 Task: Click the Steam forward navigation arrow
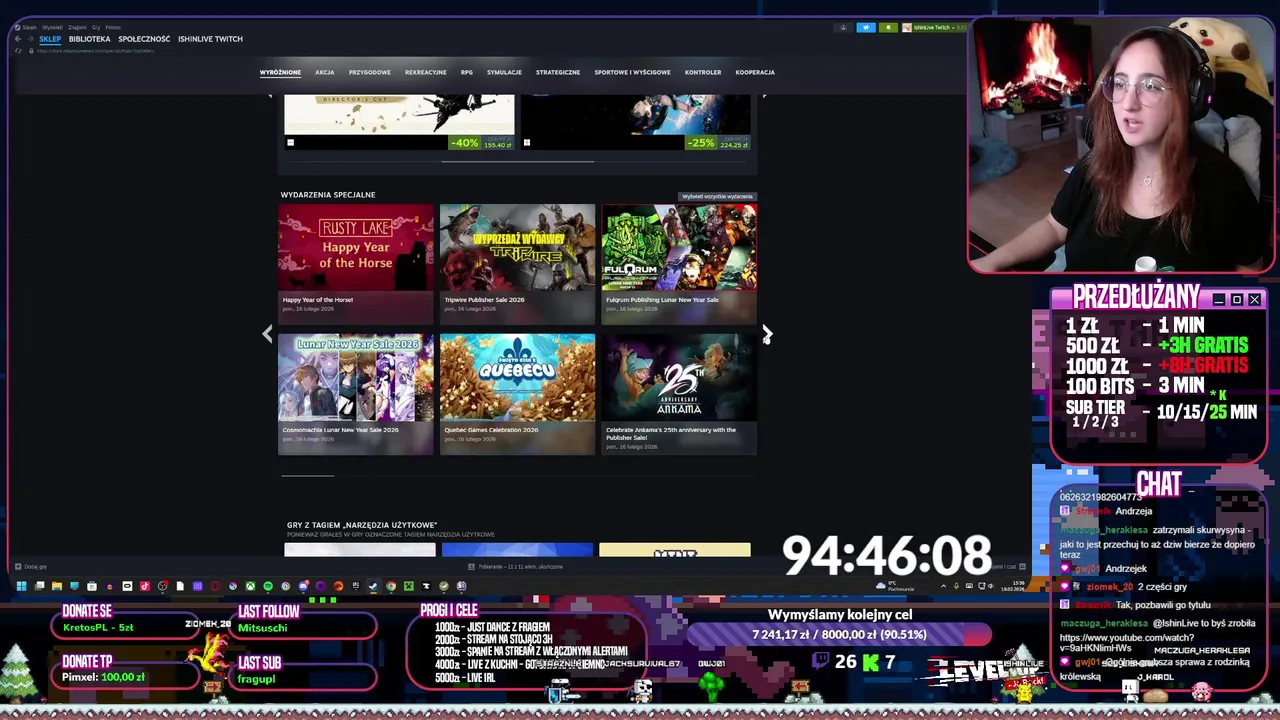[30, 39]
